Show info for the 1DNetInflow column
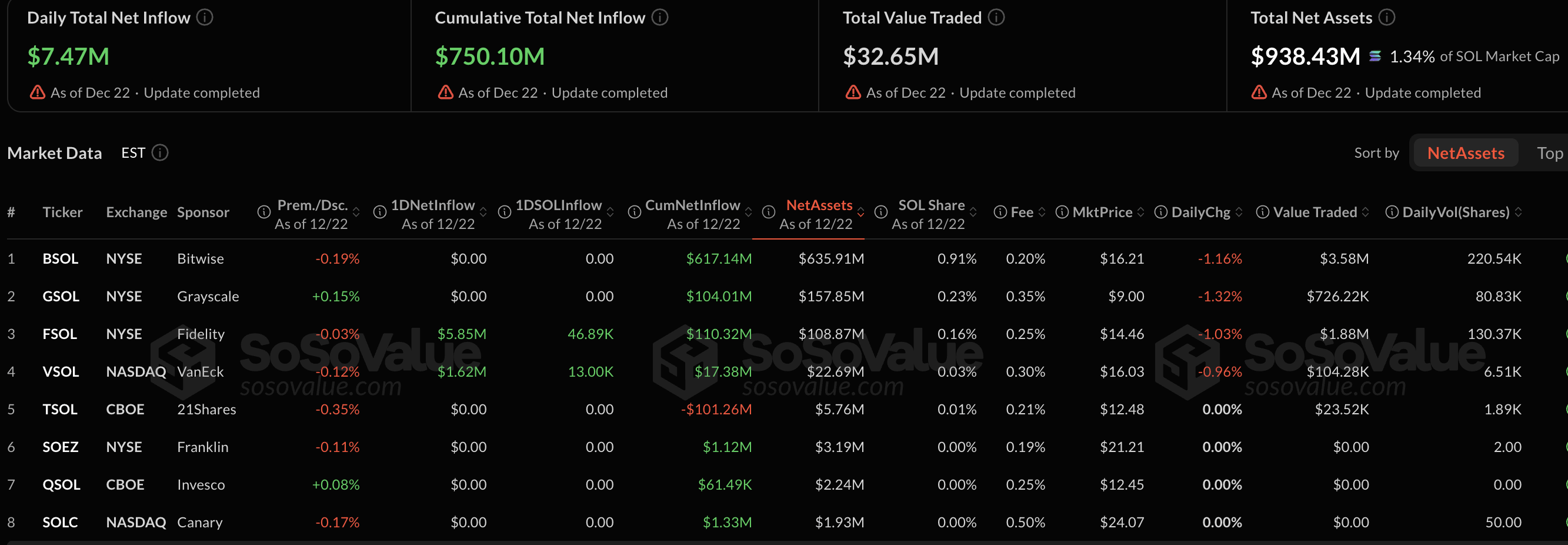This screenshot has height=545, width=1568. (380, 212)
